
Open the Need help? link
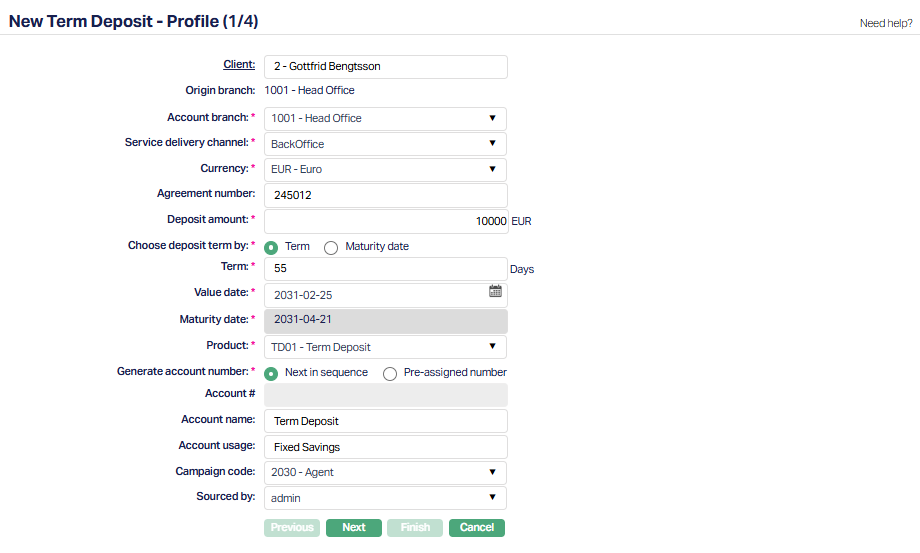point(886,23)
